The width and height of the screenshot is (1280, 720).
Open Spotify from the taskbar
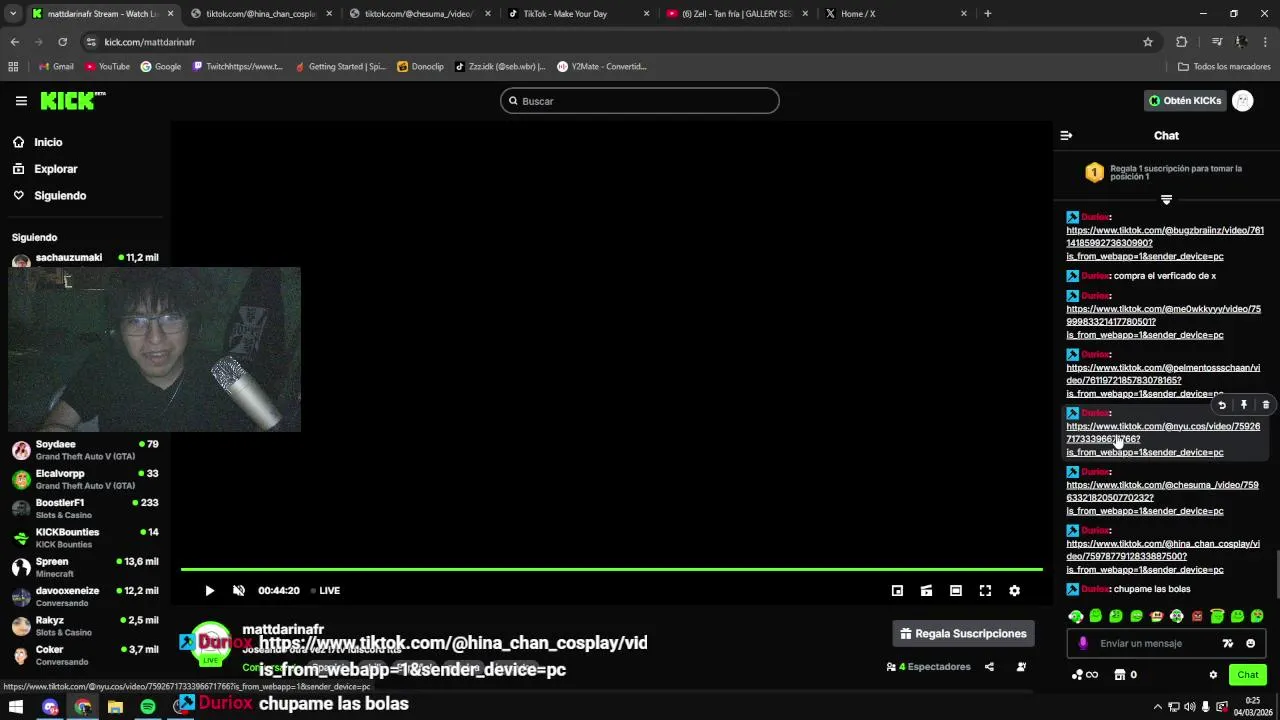(148, 707)
